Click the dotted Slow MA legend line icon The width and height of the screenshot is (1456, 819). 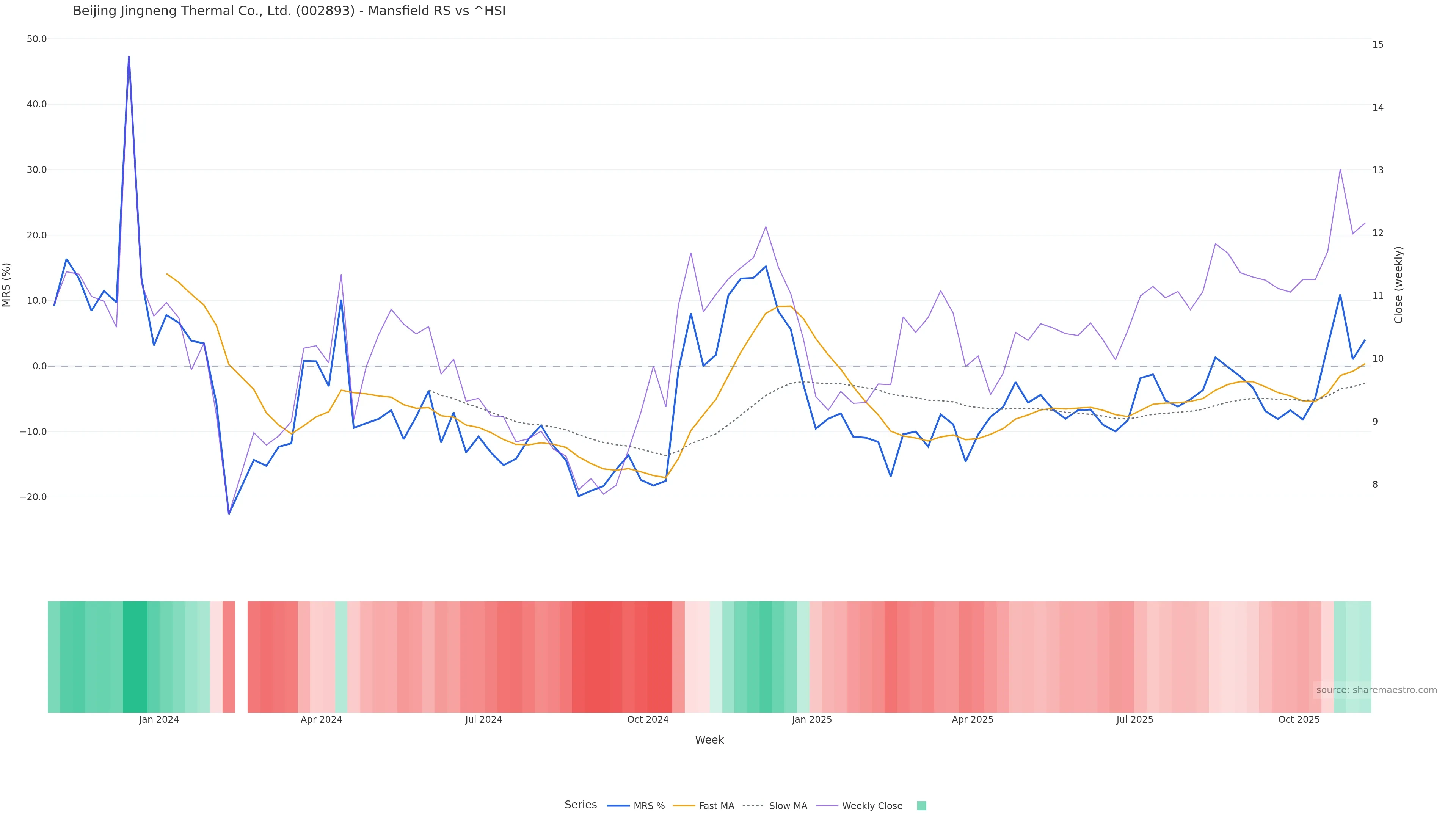(x=753, y=806)
